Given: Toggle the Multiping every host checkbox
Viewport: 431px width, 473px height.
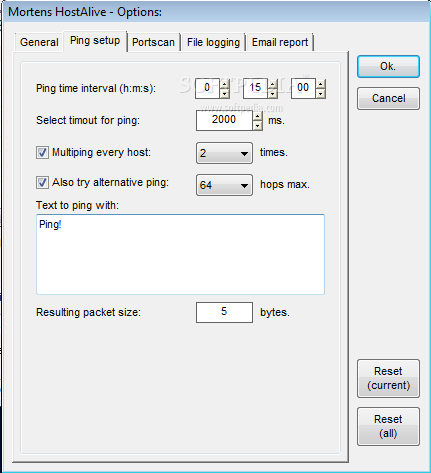Looking at the screenshot, I should (x=42, y=153).
